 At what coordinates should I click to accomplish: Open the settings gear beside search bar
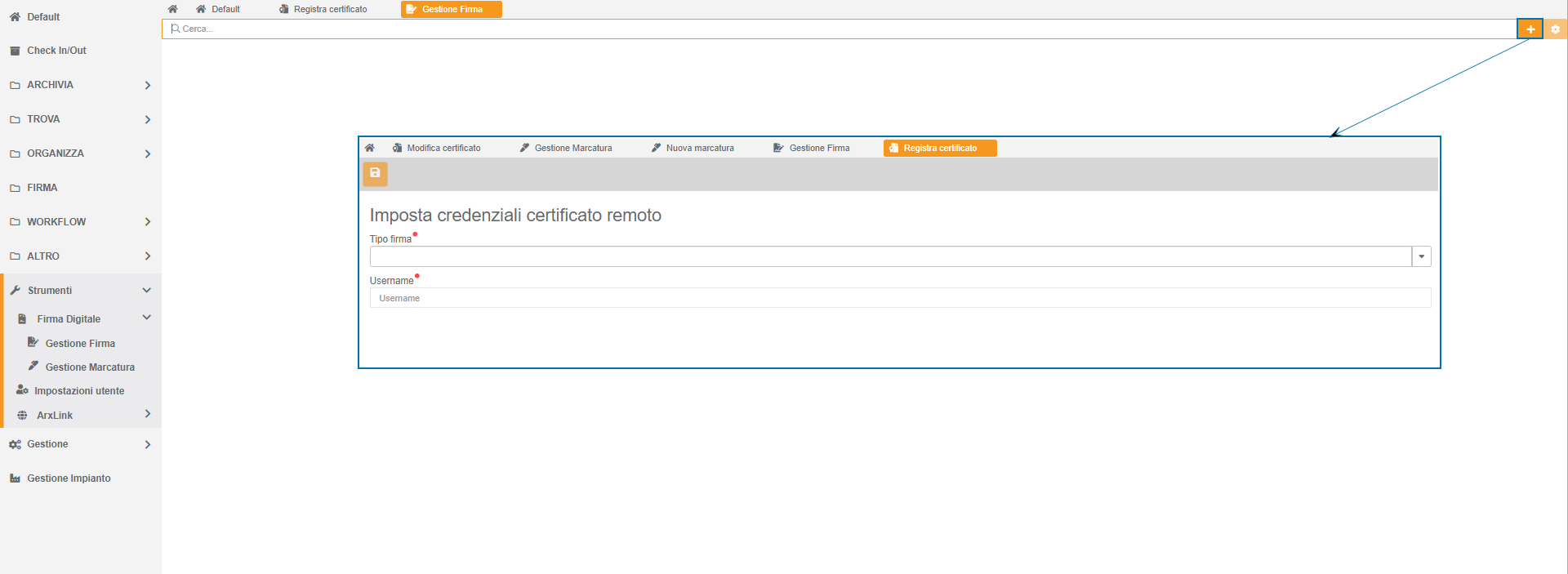tap(1555, 29)
